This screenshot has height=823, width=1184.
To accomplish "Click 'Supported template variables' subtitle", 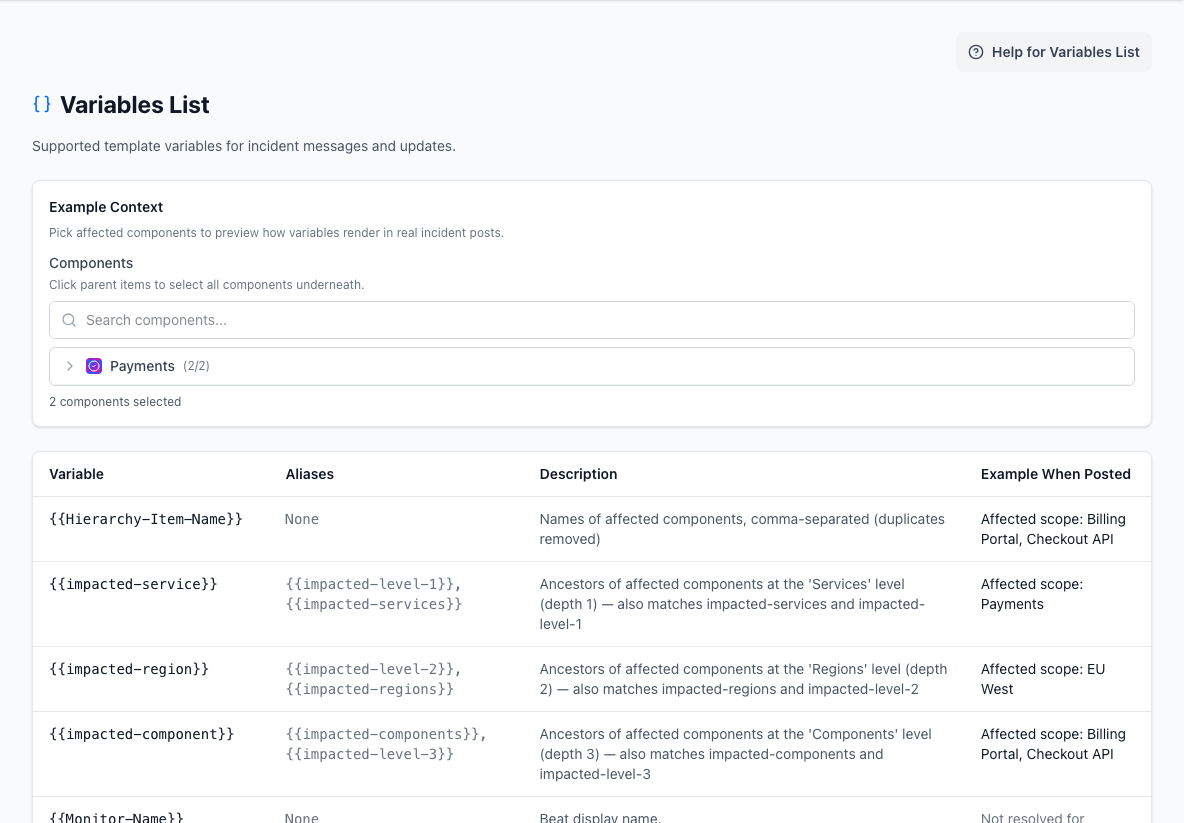I will [244, 146].
